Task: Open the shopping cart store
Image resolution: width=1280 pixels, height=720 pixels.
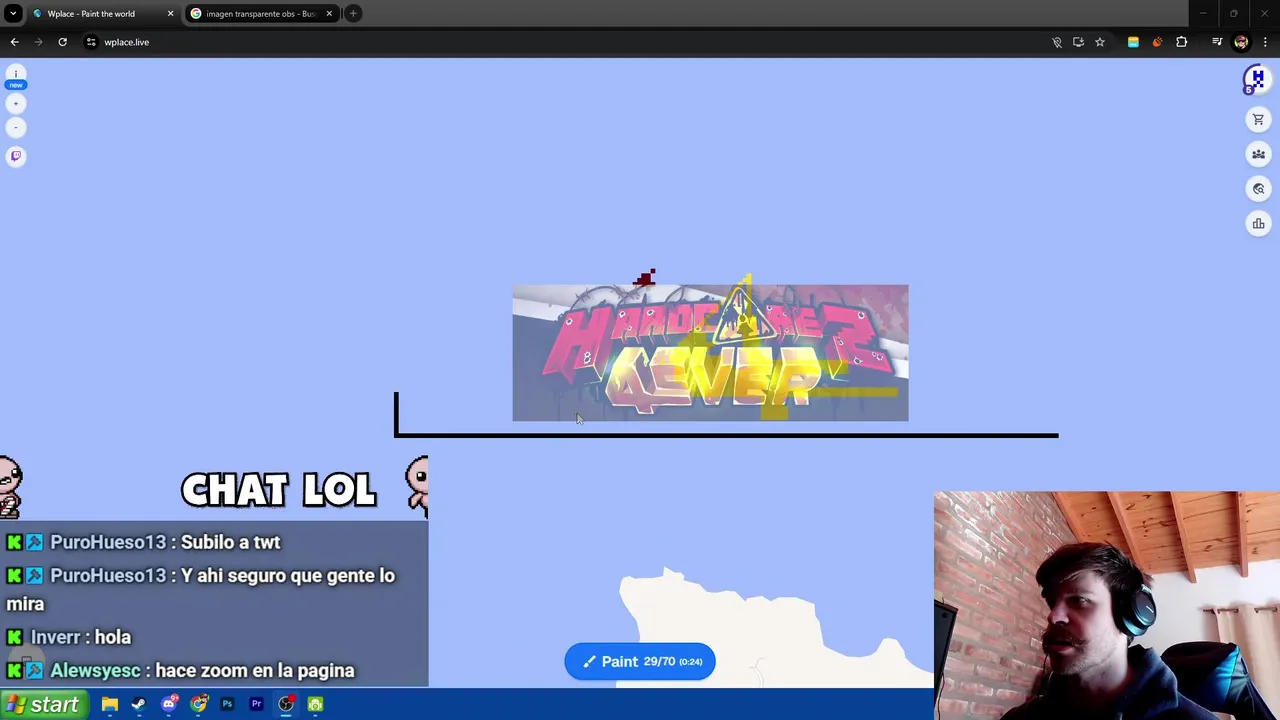Action: coord(1258,120)
